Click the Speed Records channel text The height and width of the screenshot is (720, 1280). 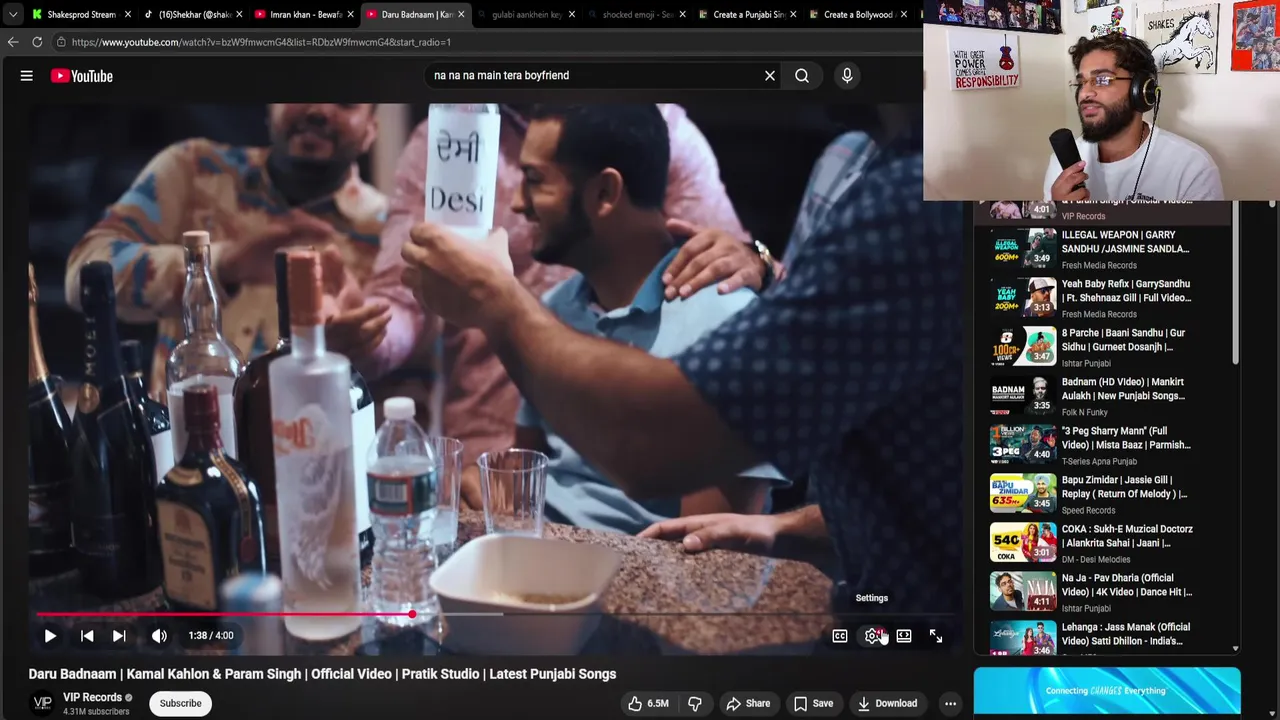(x=1088, y=510)
